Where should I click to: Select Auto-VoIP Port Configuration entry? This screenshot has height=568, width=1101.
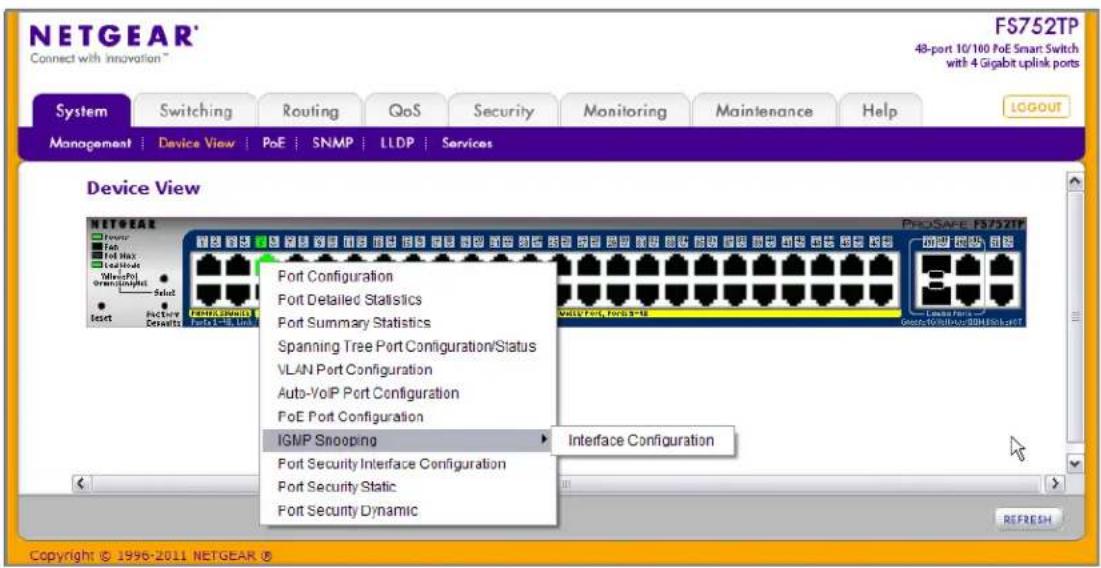click(x=409, y=393)
